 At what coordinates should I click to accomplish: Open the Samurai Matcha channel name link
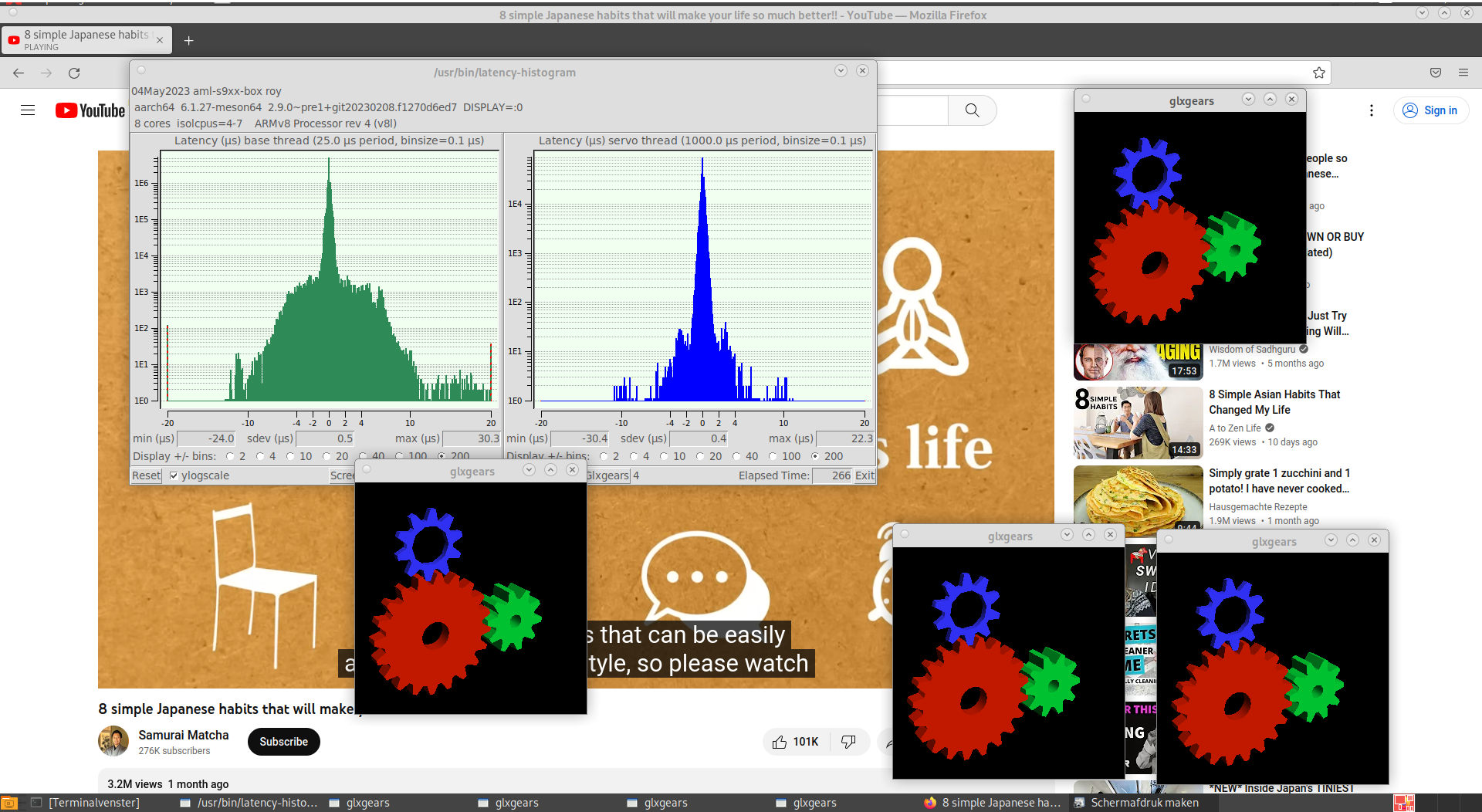point(184,735)
